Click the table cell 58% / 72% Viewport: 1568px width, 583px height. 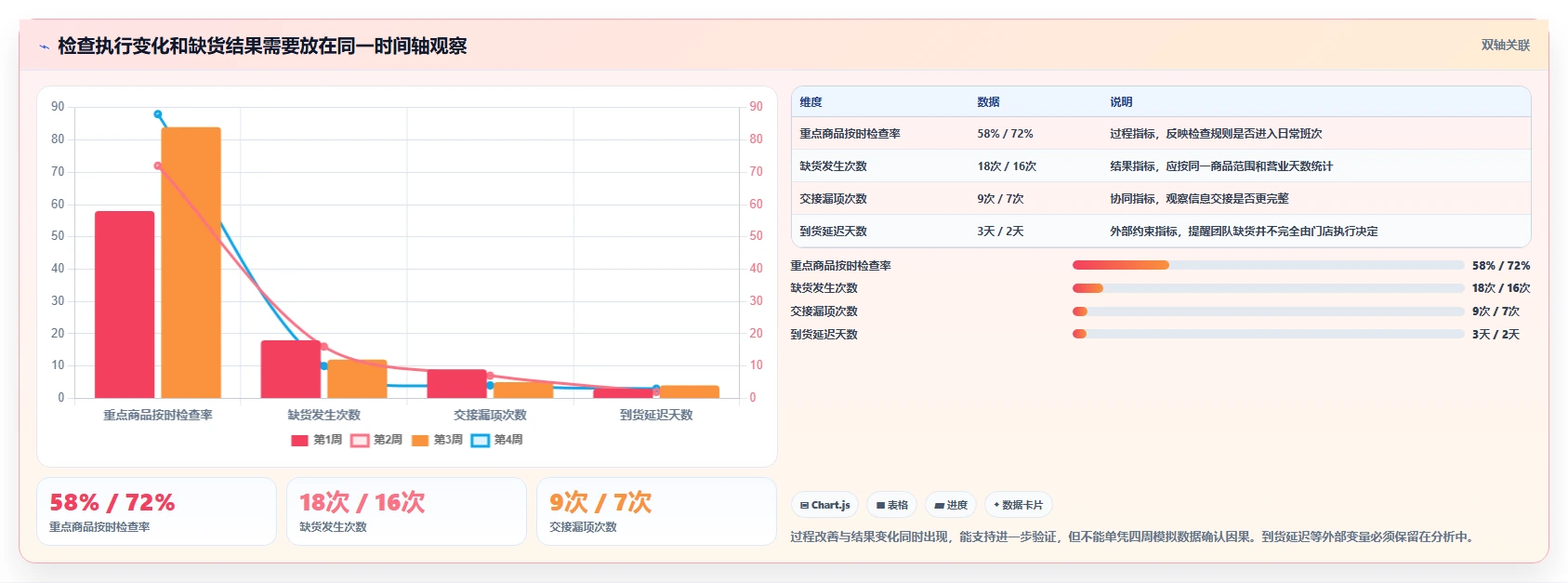[1005, 134]
